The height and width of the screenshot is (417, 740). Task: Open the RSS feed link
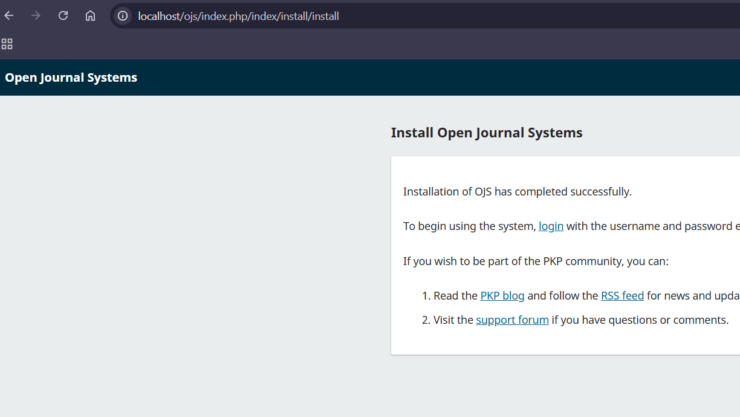tap(622, 296)
